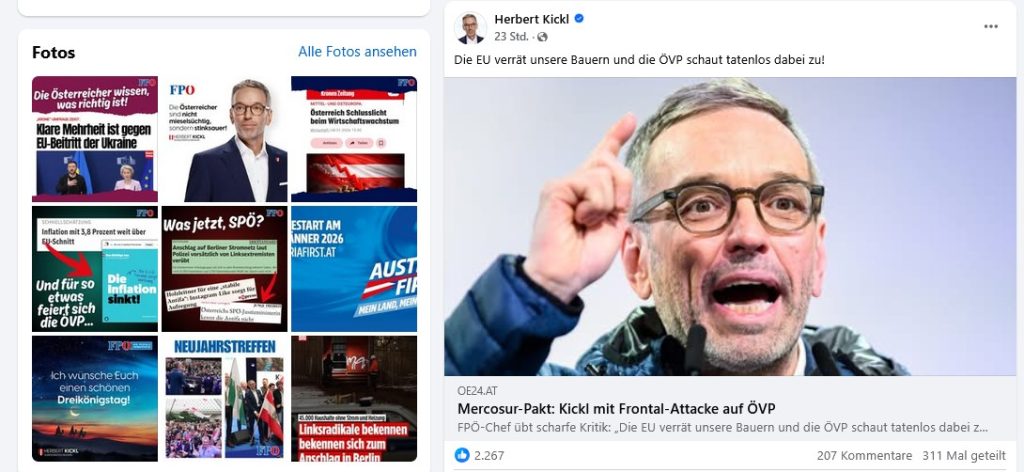The image size is (1024, 472).
Task: Open photo about EU-Beitritt der Ukraine
Action: [x=95, y=139]
